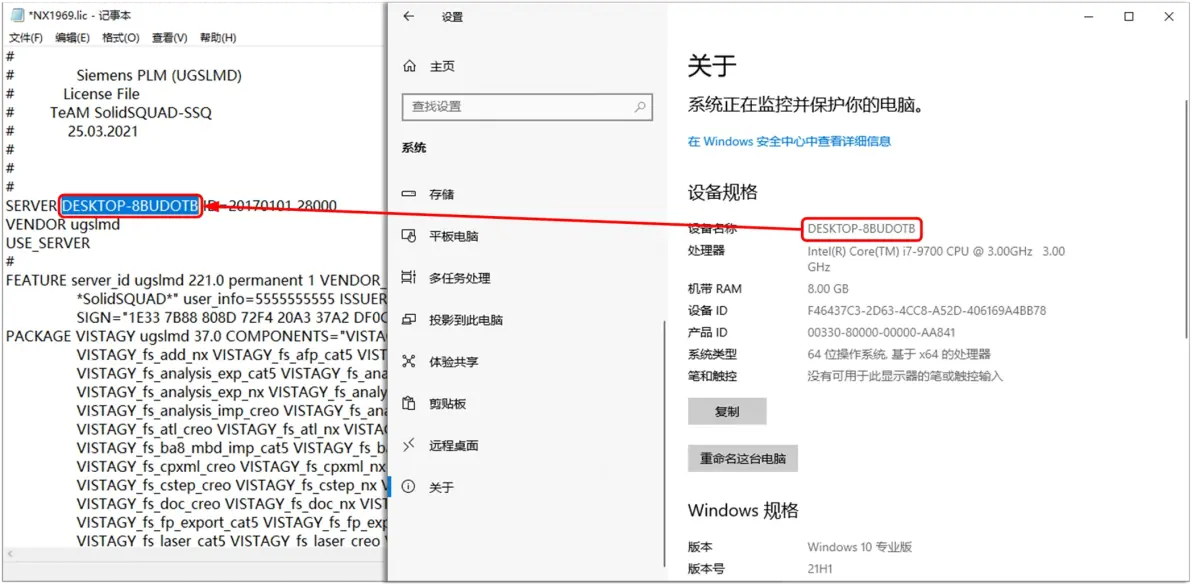
Task: Select the 平板电脑 tablet icon
Action: tap(409, 236)
